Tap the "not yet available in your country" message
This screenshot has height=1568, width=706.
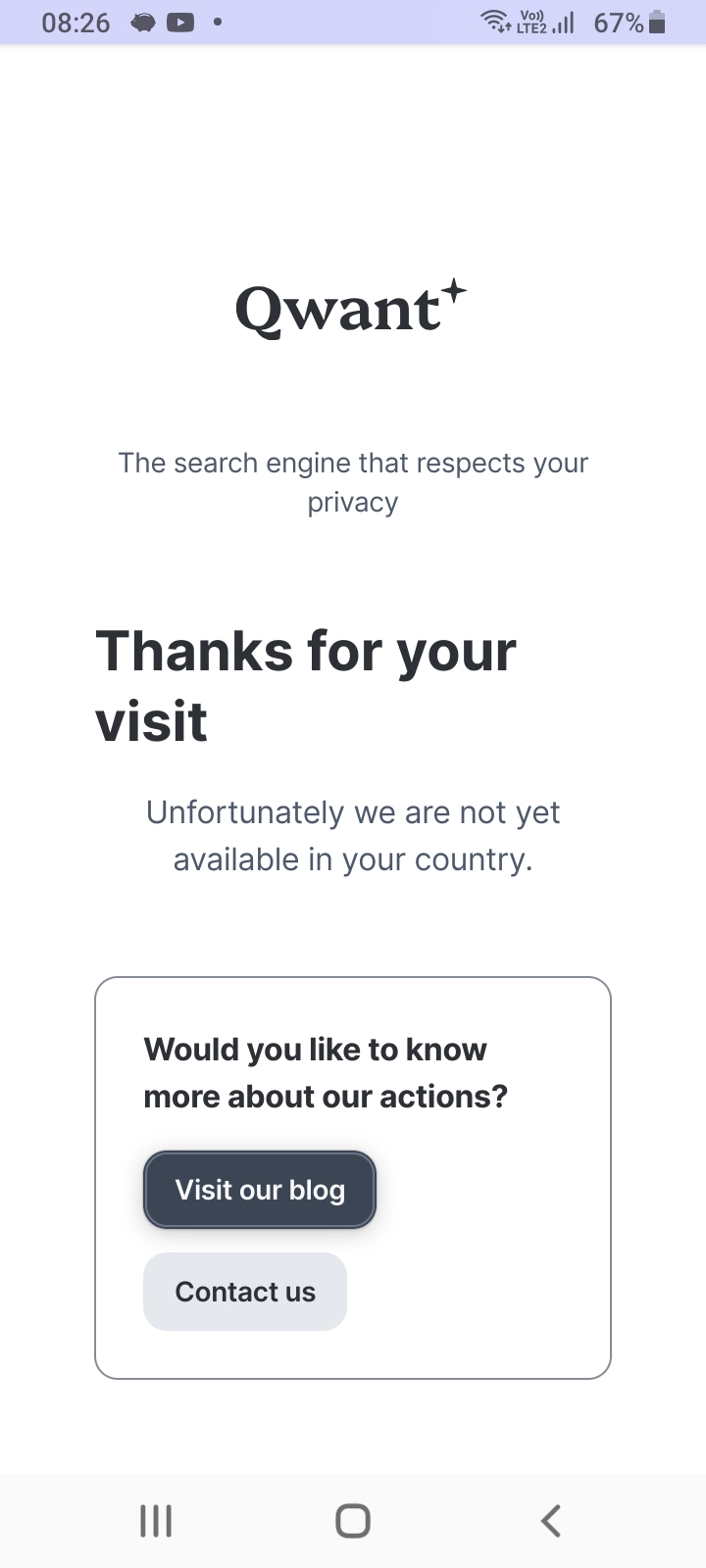pyautogui.click(x=353, y=836)
